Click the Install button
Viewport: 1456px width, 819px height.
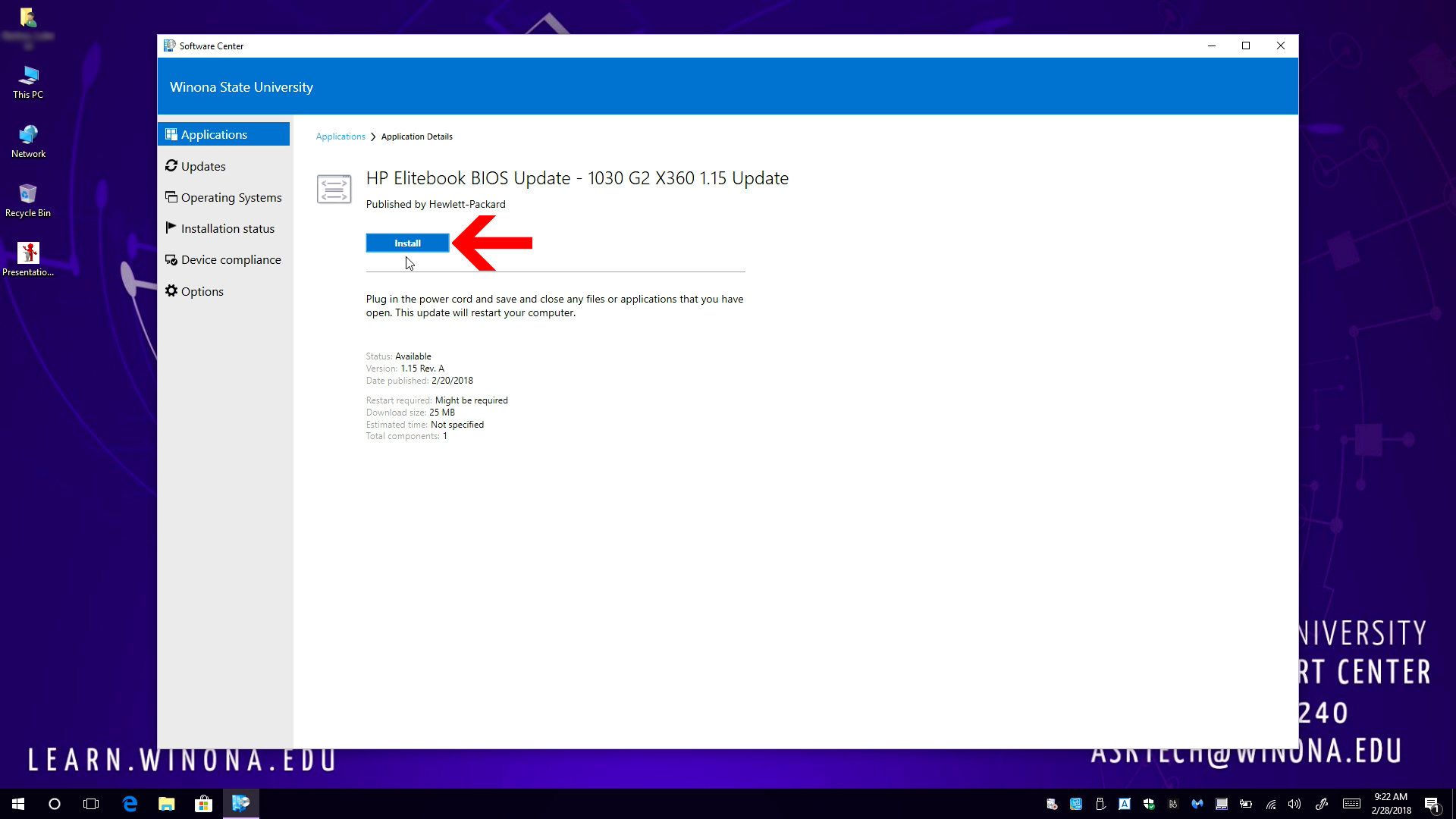(x=407, y=243)
